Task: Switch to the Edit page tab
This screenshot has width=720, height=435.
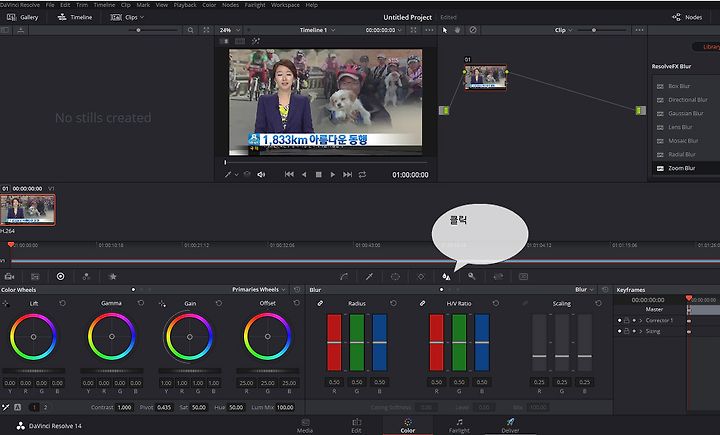Action: click(356, 425)
